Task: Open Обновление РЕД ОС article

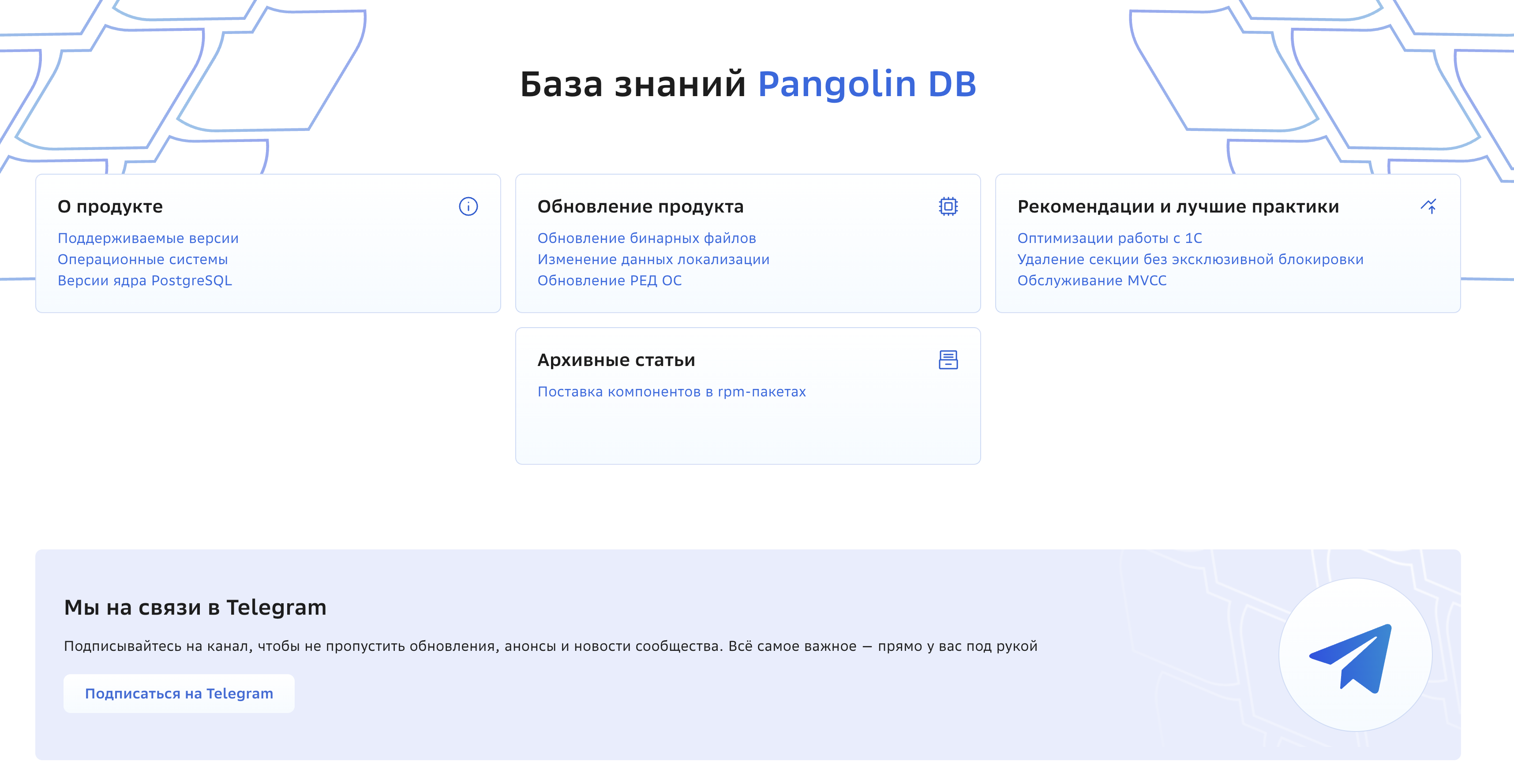Action: [610, 280]
